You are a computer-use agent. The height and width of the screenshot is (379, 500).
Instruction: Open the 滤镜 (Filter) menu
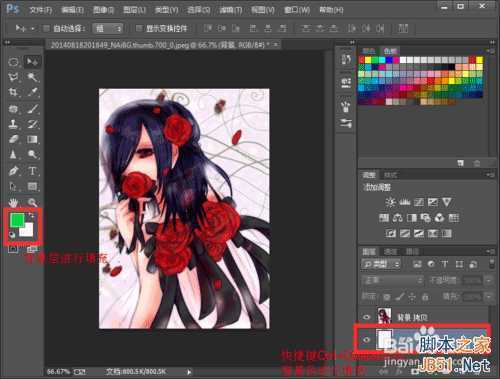[x=231, y=10]
